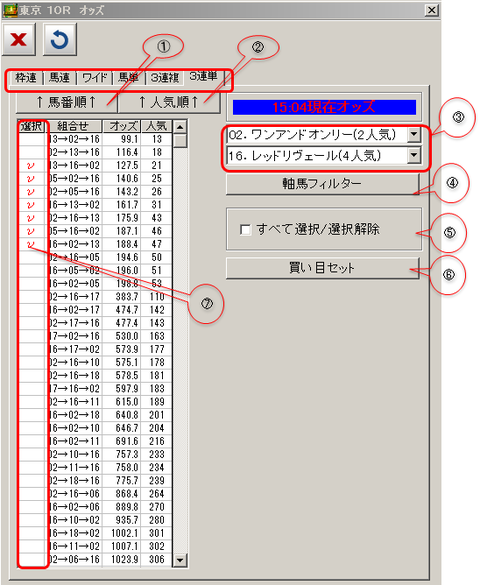Click the 組合せ column header
Viewport: 480px width, 585px height.
pyautogui.click(x=73, y=126)
